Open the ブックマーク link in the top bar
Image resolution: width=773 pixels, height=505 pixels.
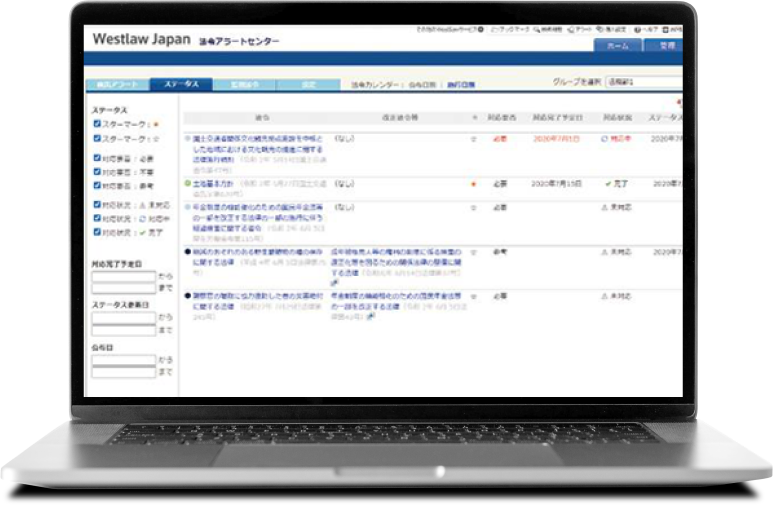pos(510,30)
